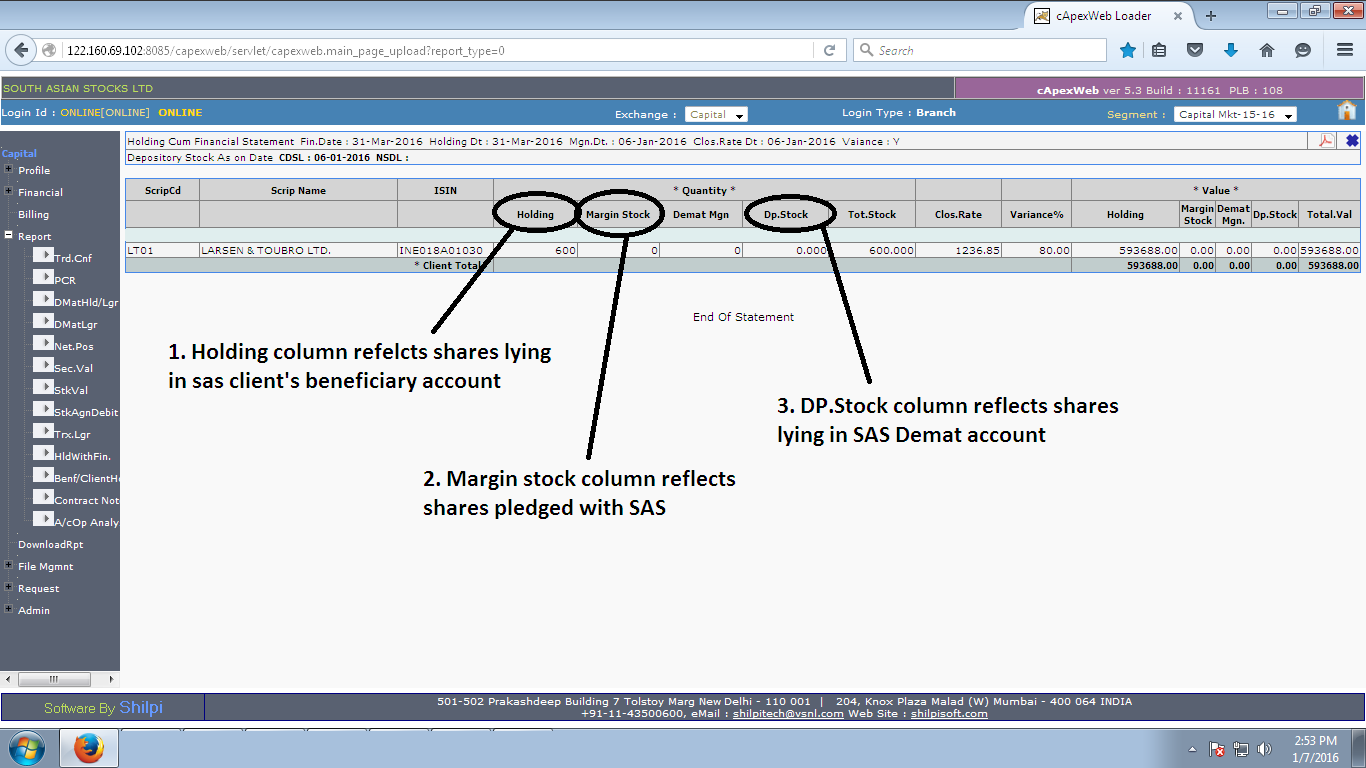Open the HldWithFin. report
This screenshot has width=1366, height=768.
(x=82, y=456)
